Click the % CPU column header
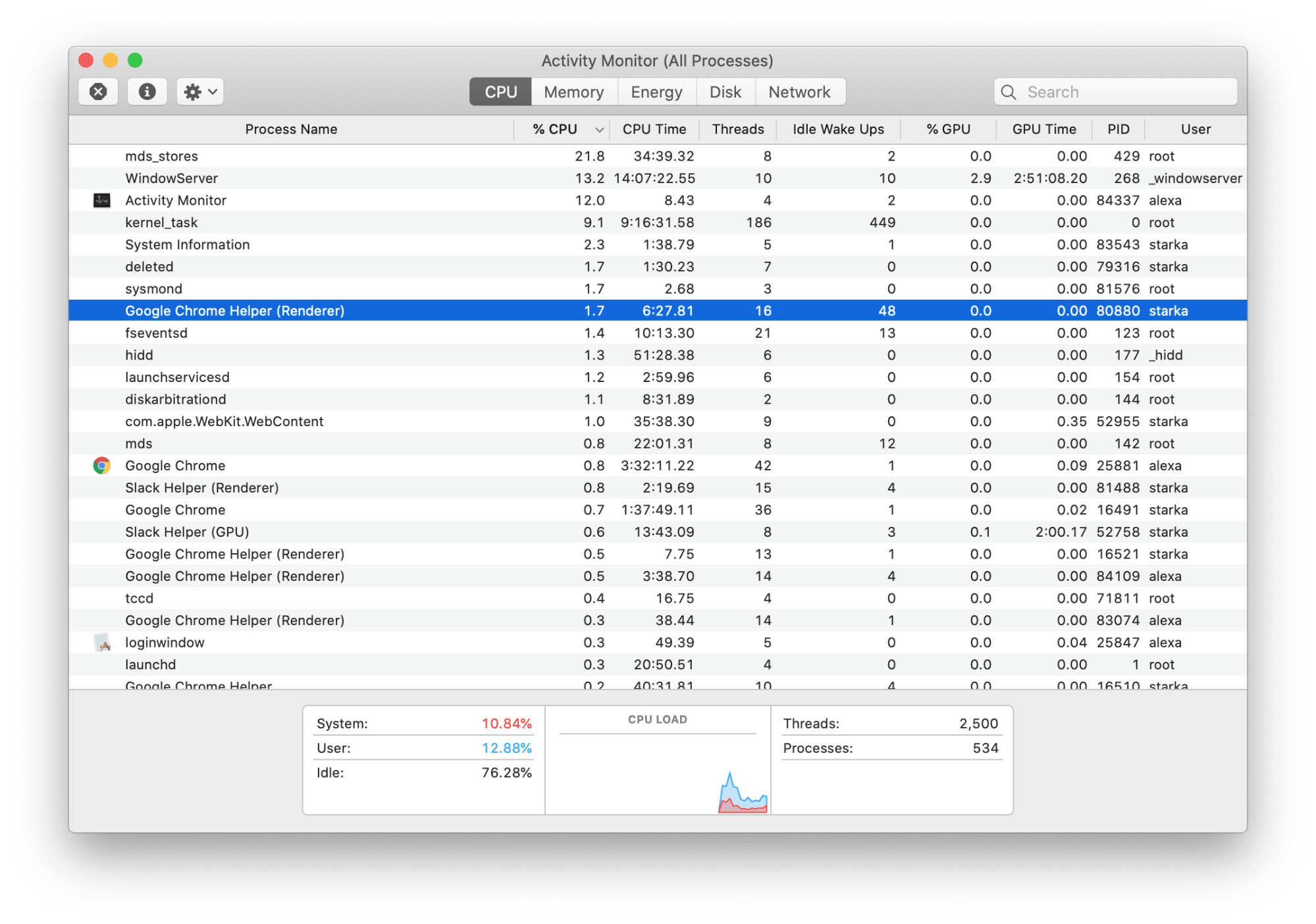 548,130
